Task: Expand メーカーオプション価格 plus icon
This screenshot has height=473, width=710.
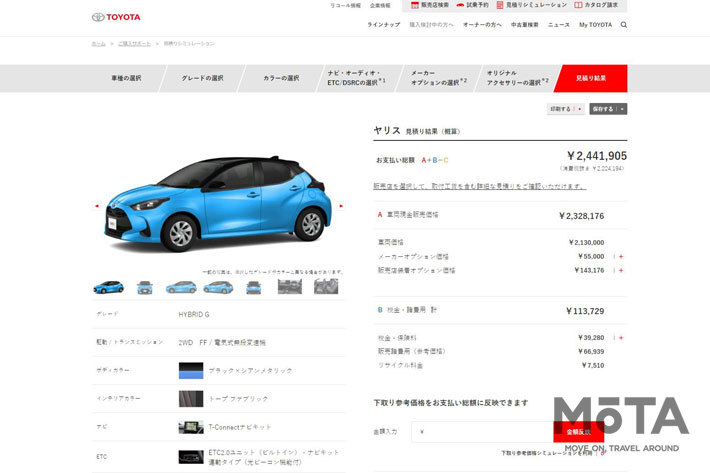Action: coord(621,257)
